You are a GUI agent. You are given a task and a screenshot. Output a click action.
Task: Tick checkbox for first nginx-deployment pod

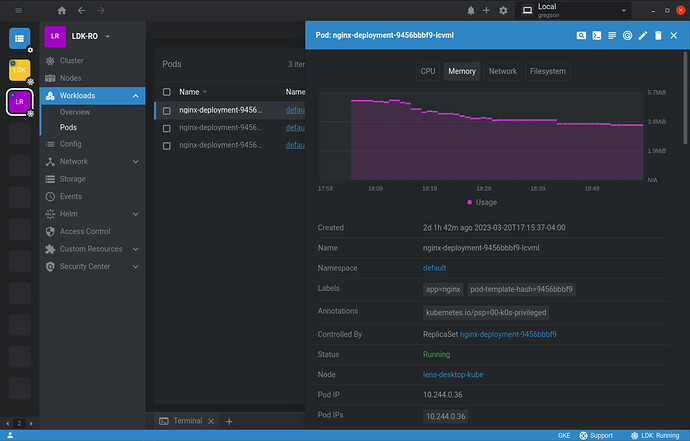click(167, 110)
